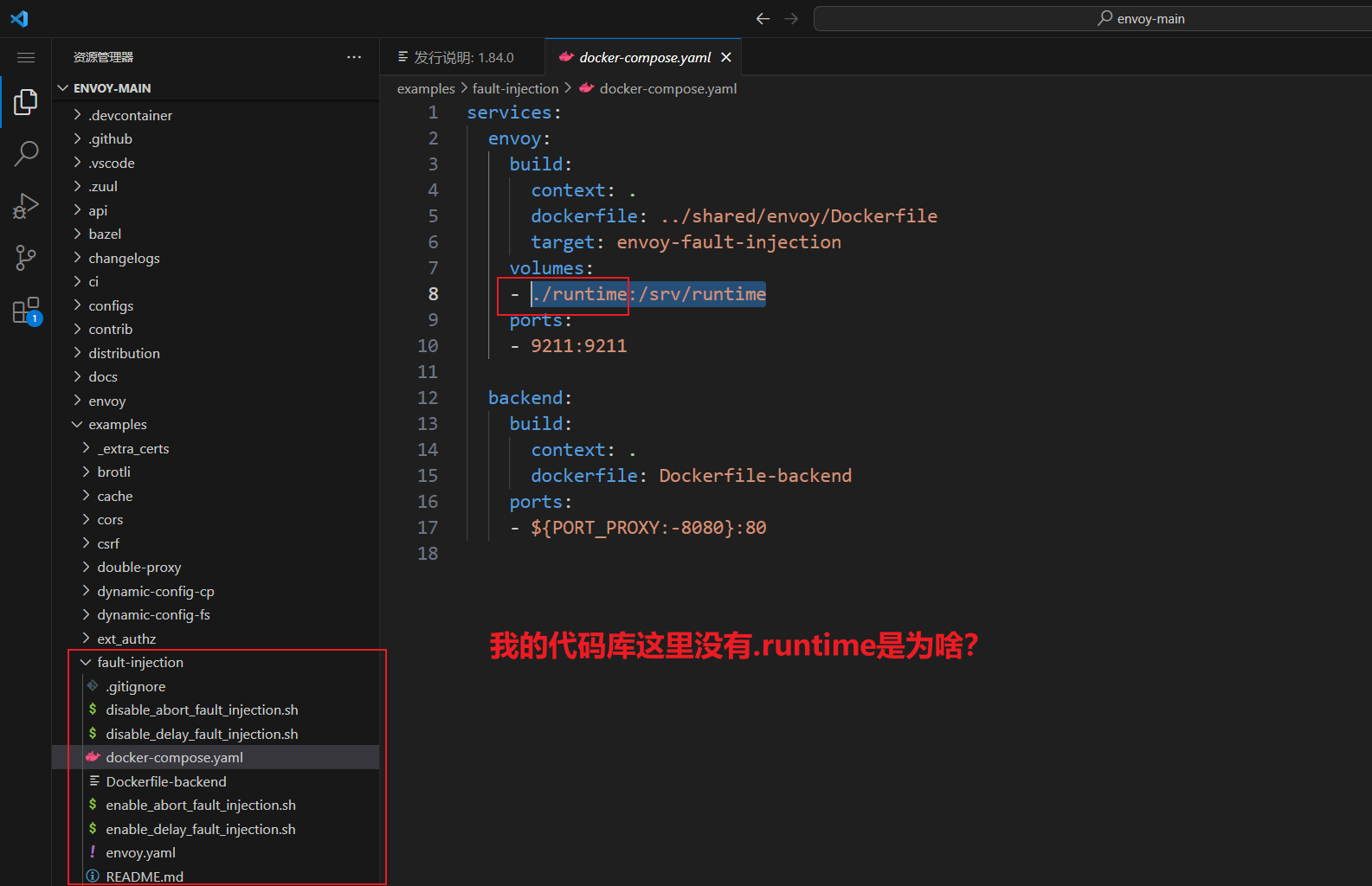Screen dimensions: 1372x886
Task: Open the Dockerfile-backend file
Action: point(216,781)
